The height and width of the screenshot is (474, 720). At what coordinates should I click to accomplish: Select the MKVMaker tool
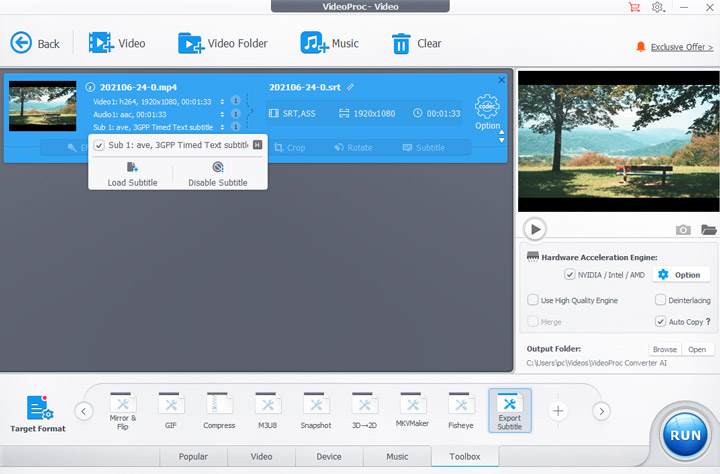(412, 411)
